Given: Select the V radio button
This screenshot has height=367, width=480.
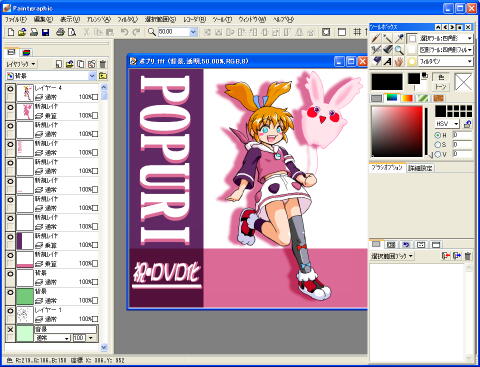Looking at the screenshot, I should click(438, 154).
